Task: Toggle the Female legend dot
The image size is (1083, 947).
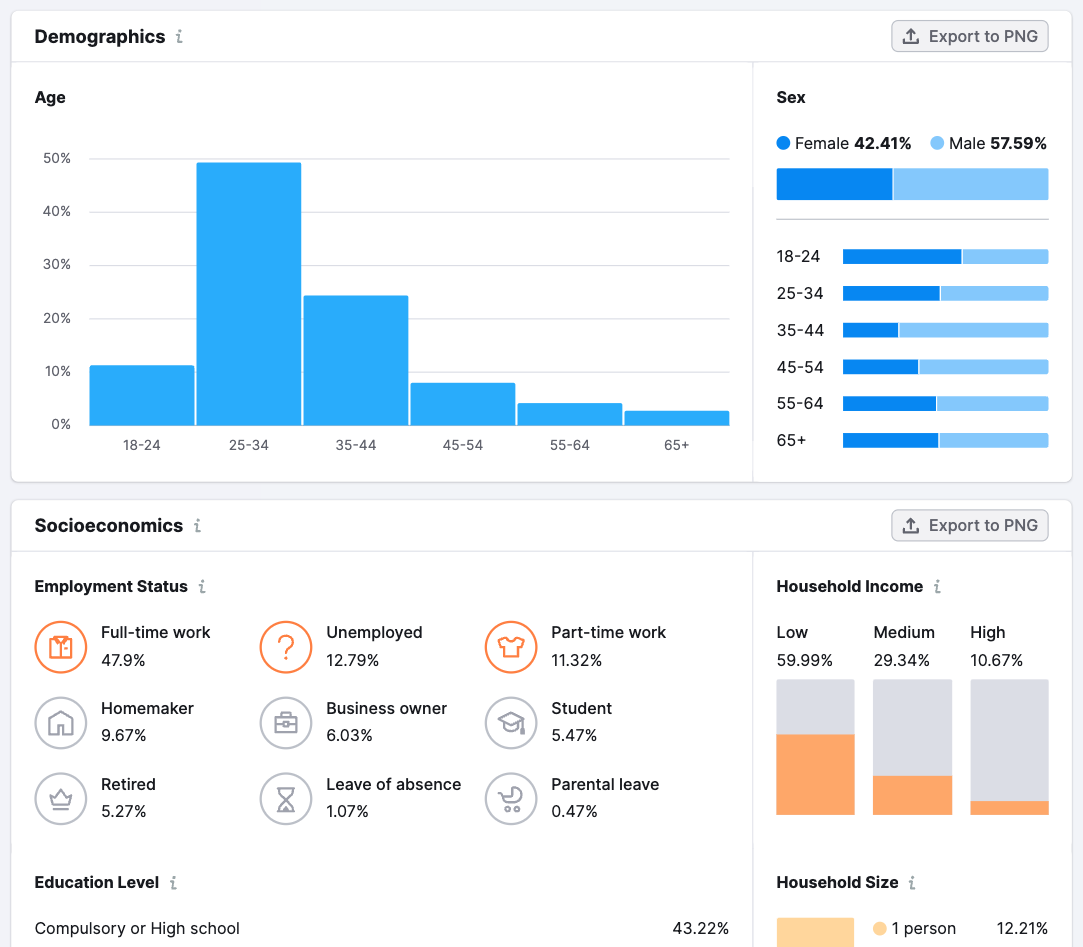Action: point(783,143)
